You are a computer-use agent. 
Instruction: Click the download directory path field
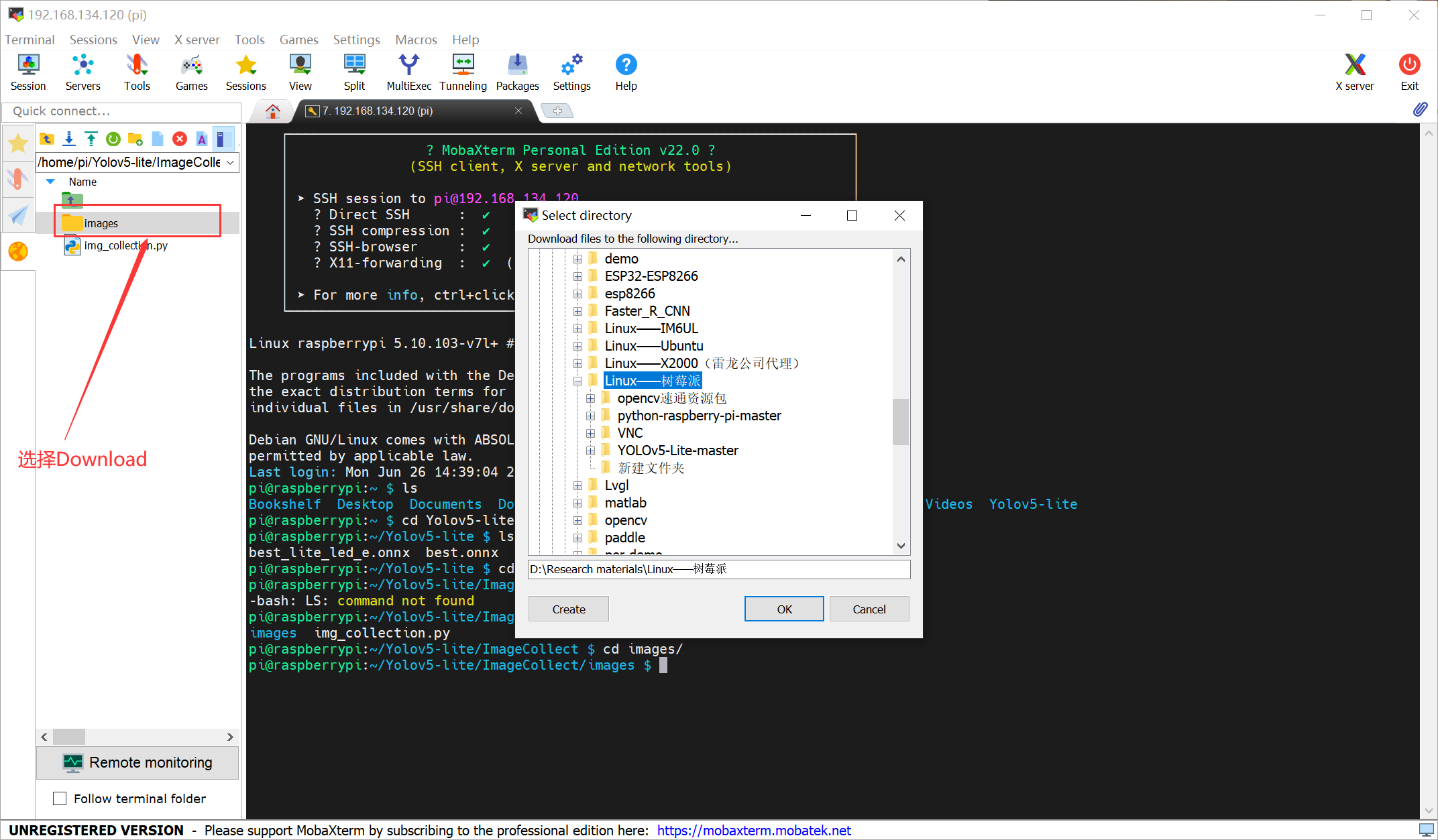pyautogui.click(x=718, y=569)
